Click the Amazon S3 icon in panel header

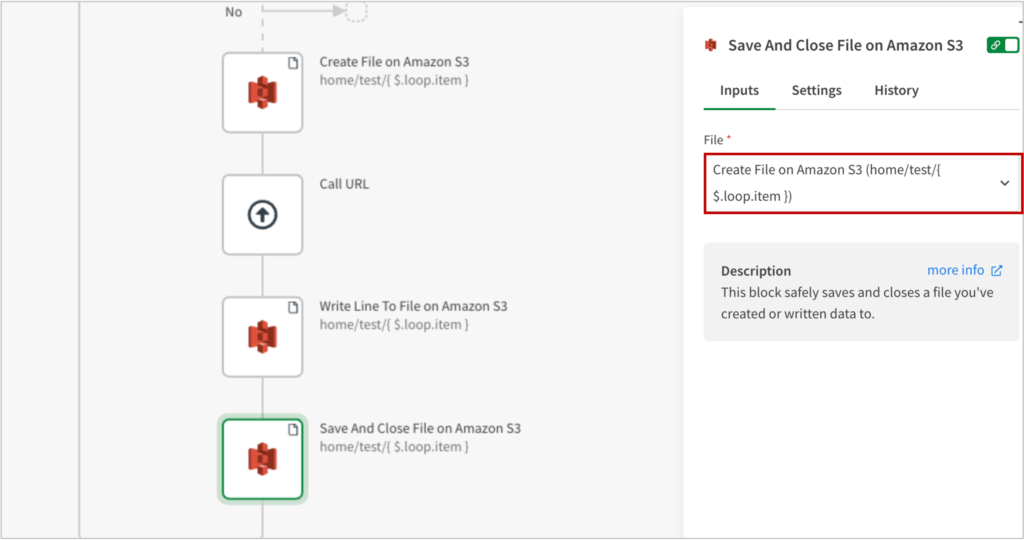(711, 45)
